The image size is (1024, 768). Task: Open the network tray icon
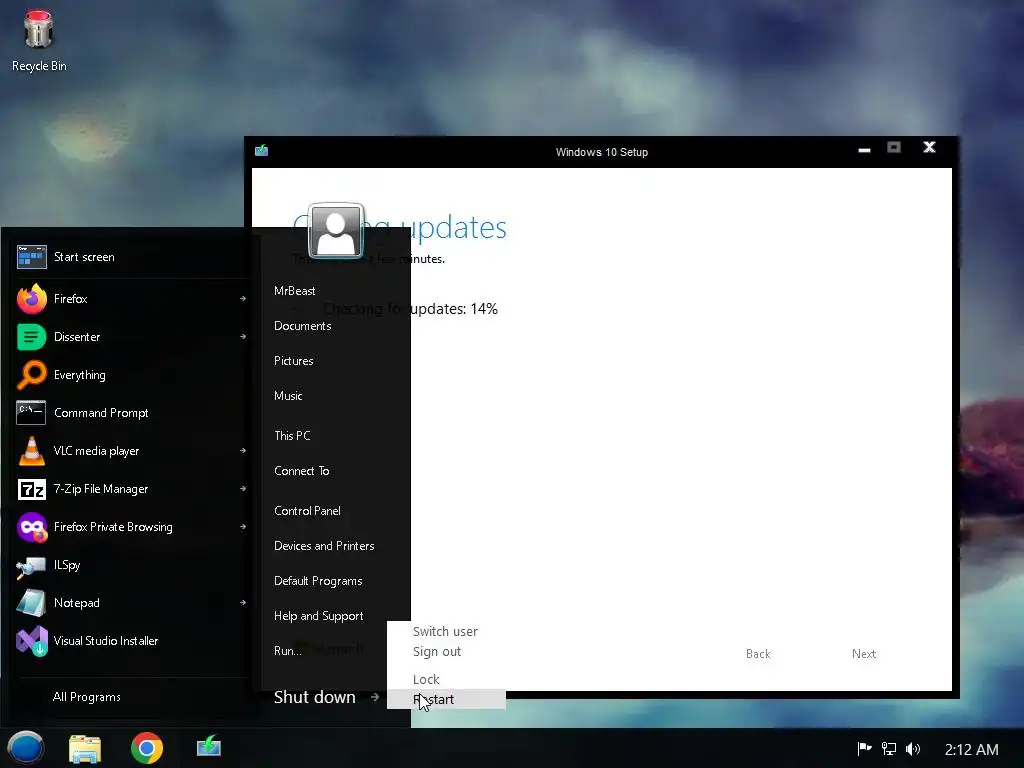point(889,749)
